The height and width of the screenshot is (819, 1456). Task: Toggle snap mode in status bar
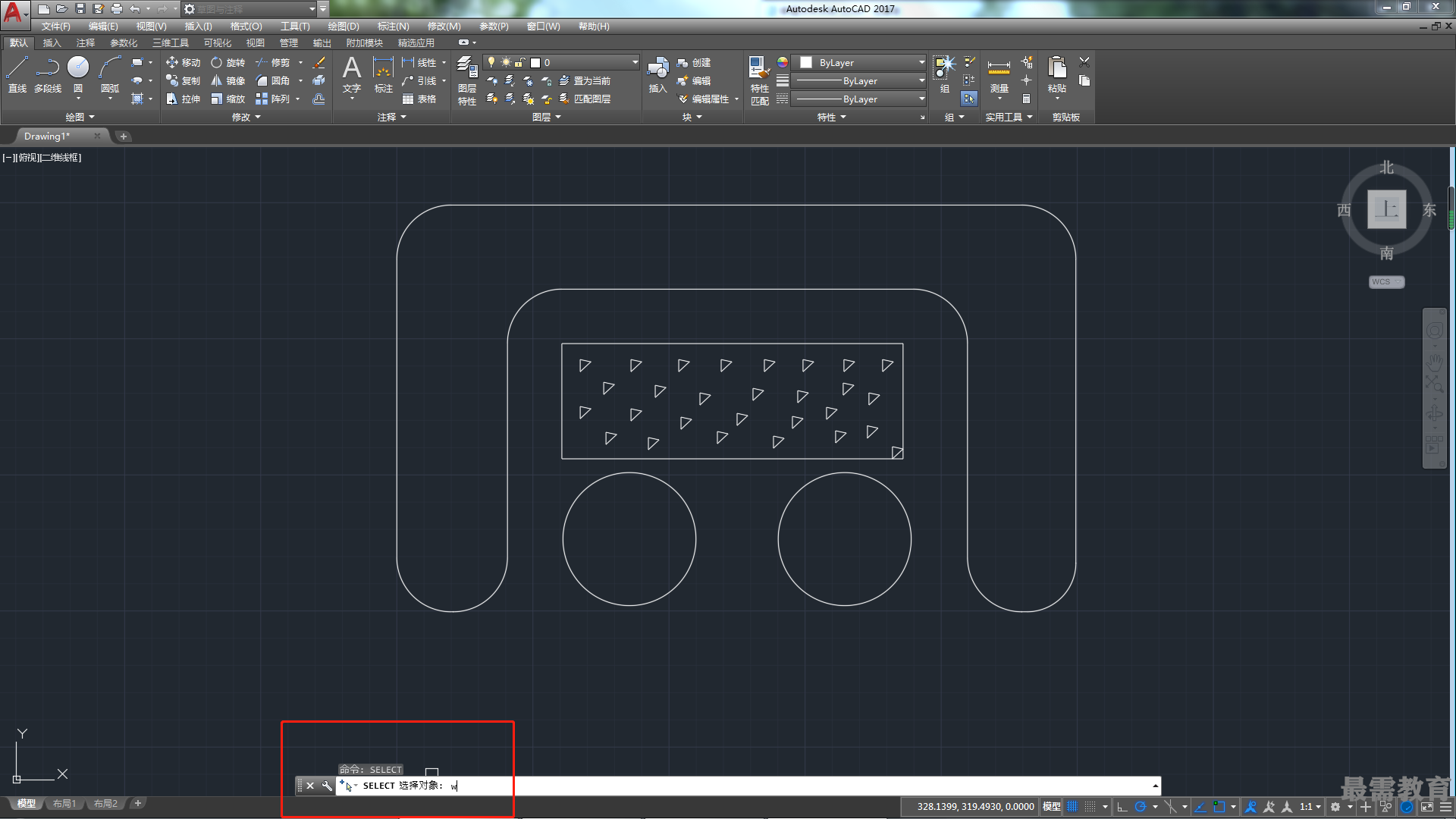pyautogui.click(x=1090, y=807)
